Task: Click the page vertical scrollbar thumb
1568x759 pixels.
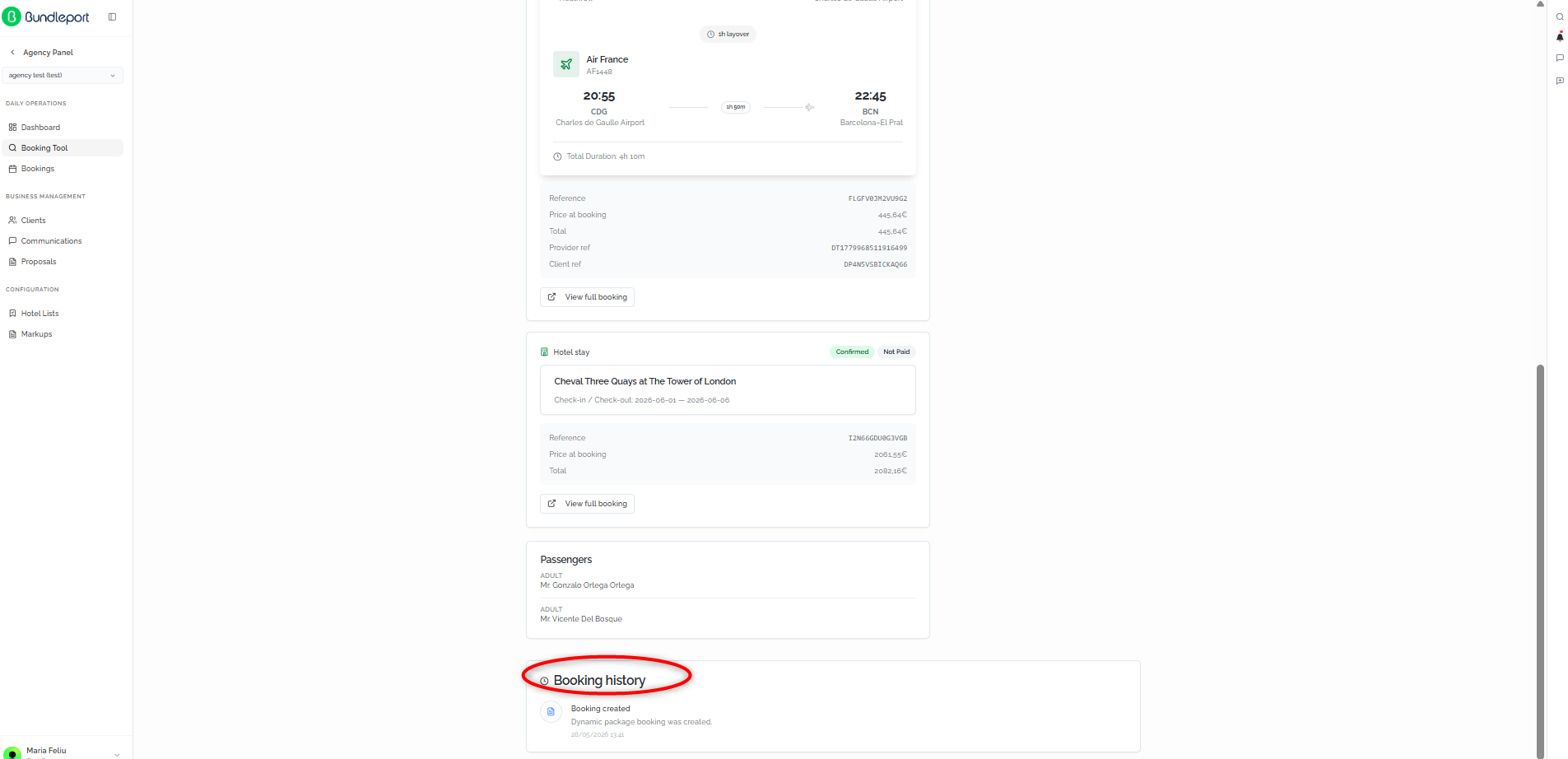Action: click(1540, 560)
